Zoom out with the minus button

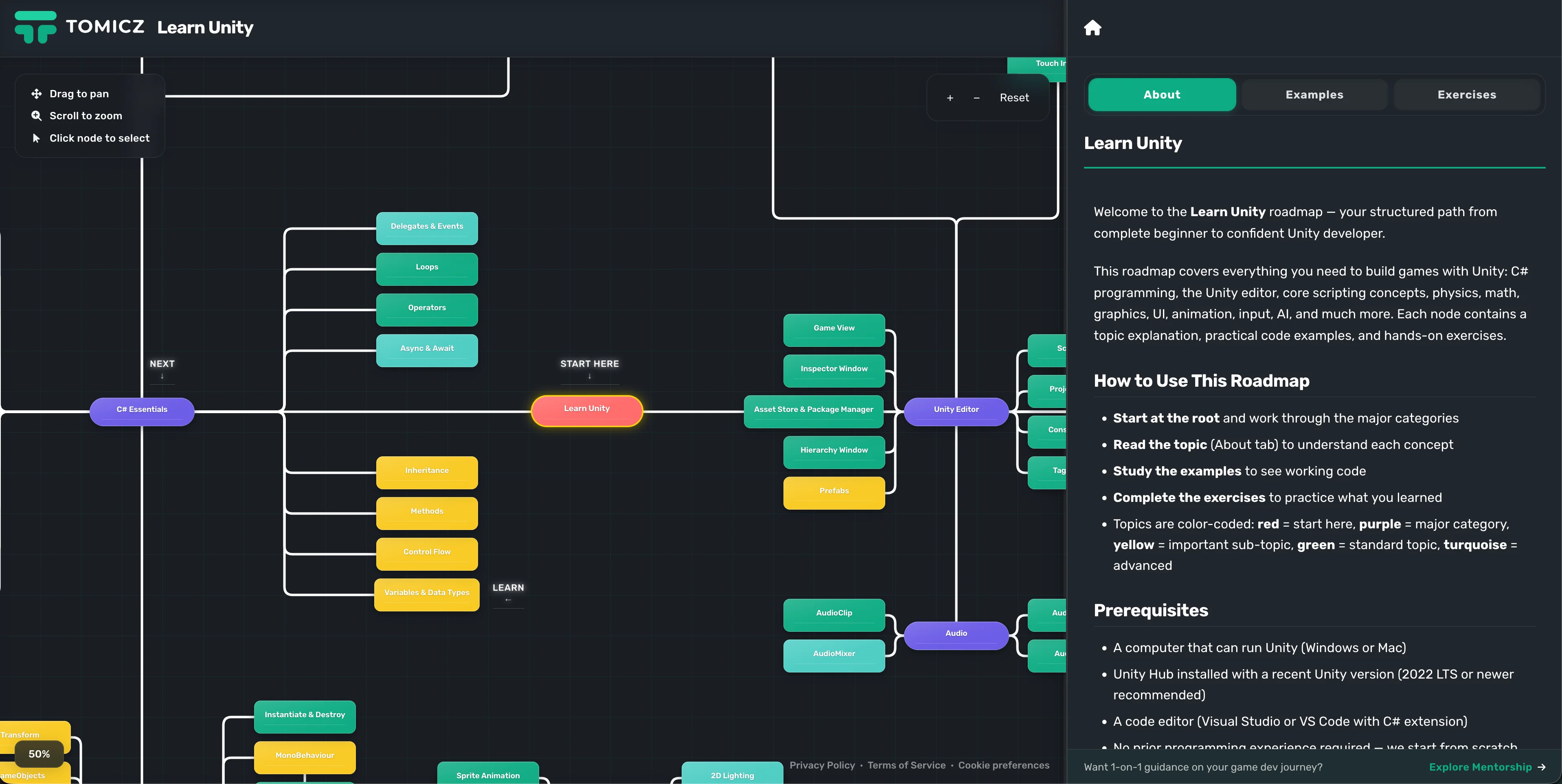pyautogui.click(x=976, y=98)
